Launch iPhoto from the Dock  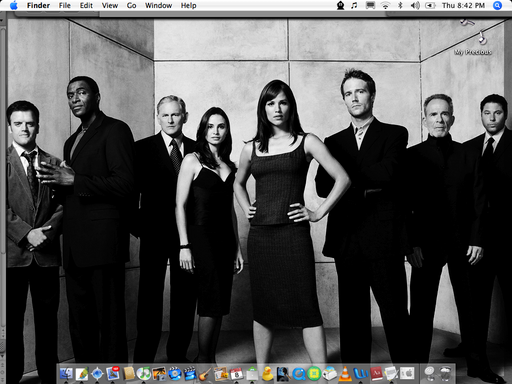[159, 373]
